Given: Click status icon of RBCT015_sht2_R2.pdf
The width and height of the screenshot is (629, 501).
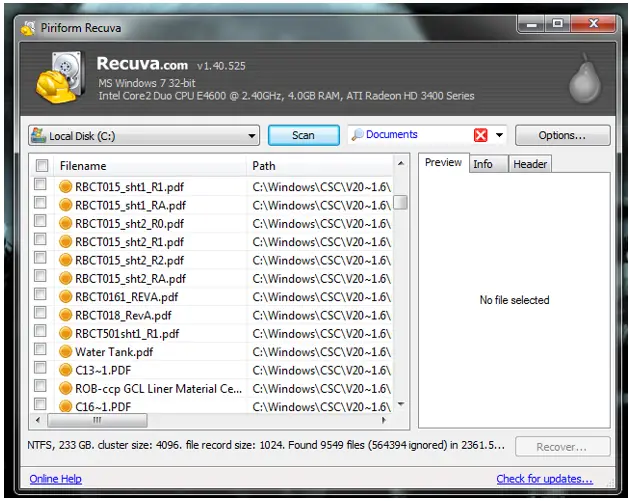Looking at the screenshot, I should (x=65, y=260).
